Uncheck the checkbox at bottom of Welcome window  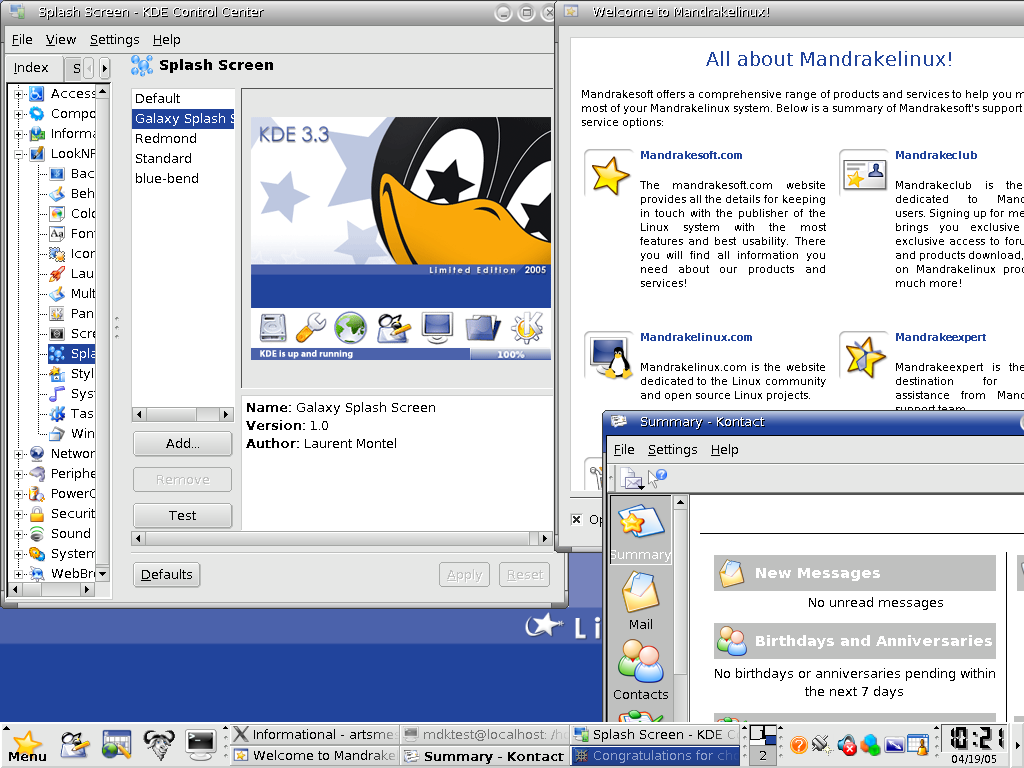pos(576,520)
